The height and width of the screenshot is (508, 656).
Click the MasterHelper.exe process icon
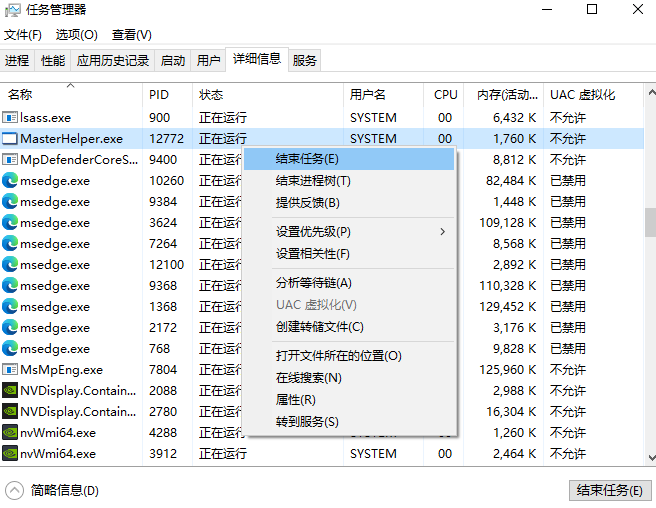(x=10, y=139)
